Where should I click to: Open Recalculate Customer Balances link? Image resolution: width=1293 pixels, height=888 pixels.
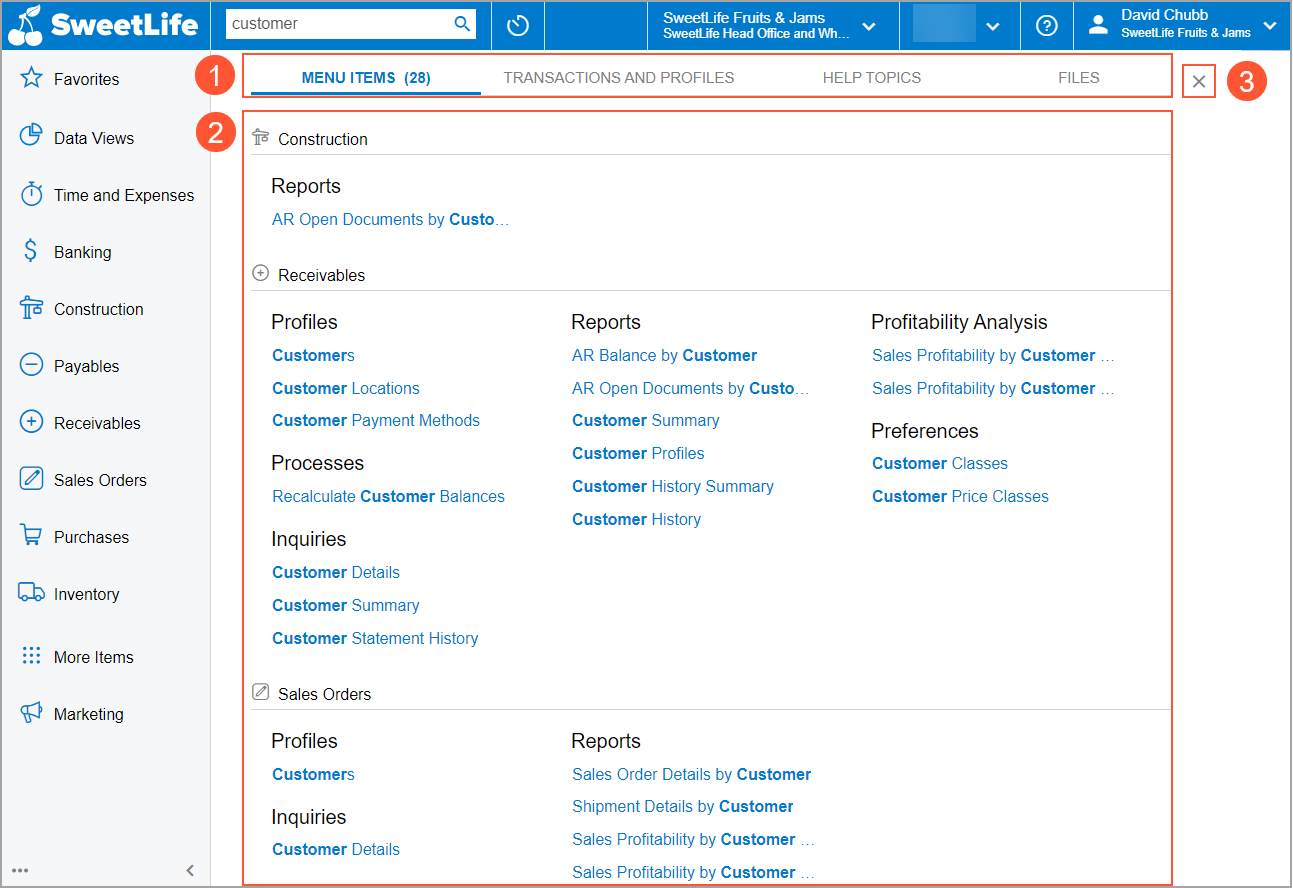click(x=388, y=497)
